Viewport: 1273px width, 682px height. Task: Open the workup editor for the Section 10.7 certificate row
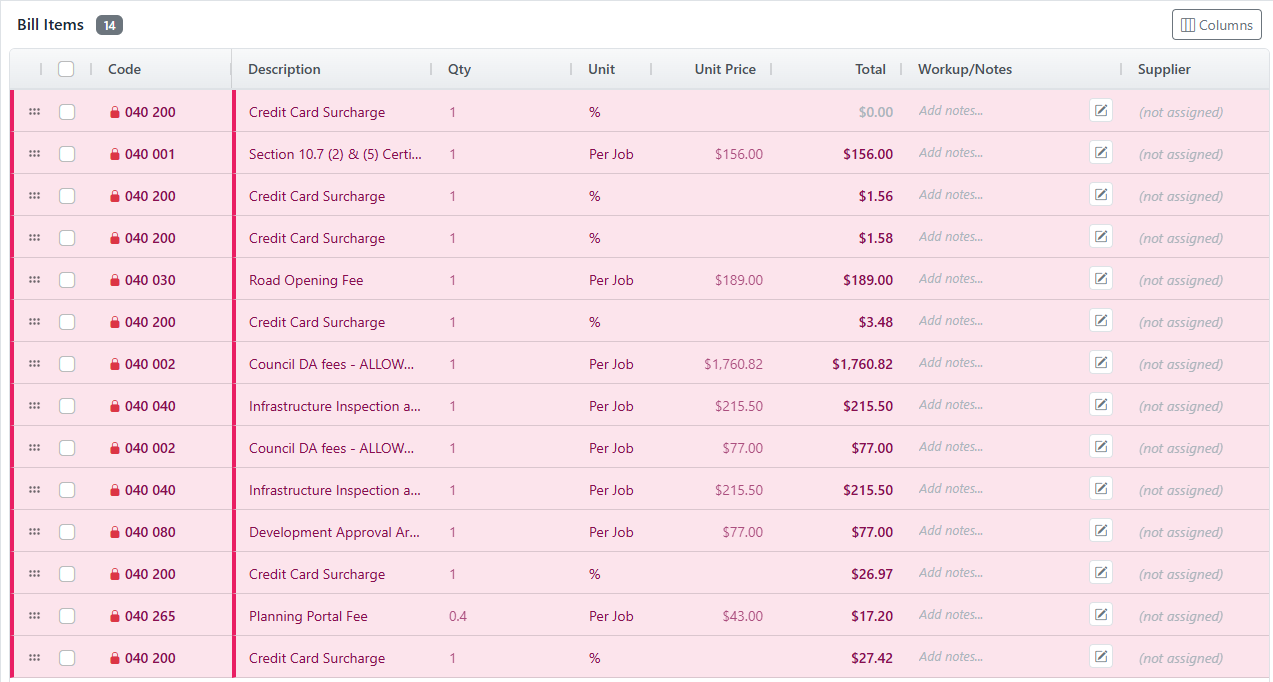pos(1101,152)
